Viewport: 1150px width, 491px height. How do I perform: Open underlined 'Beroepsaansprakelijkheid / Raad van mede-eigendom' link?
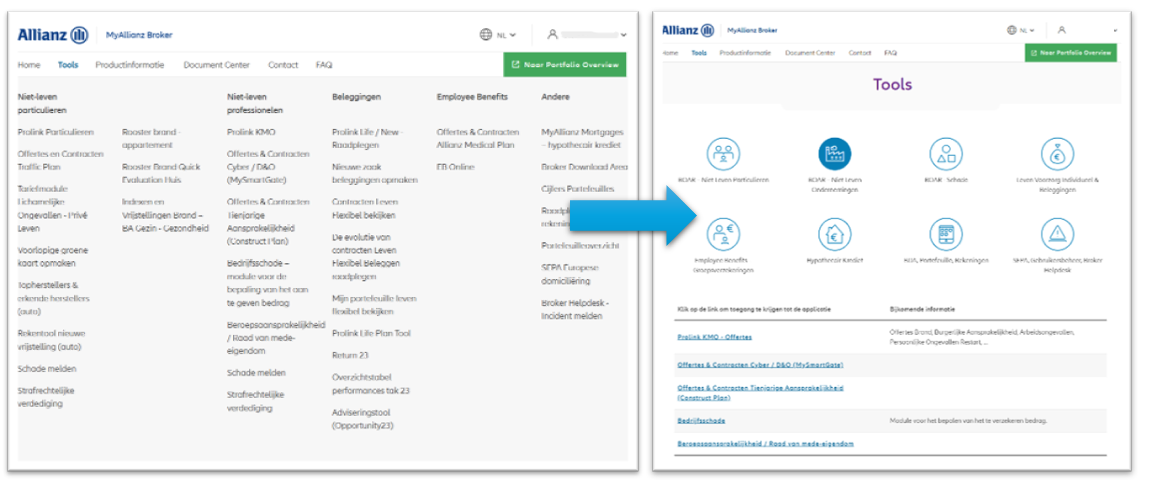pyautogui.click(x=765, y=443)
